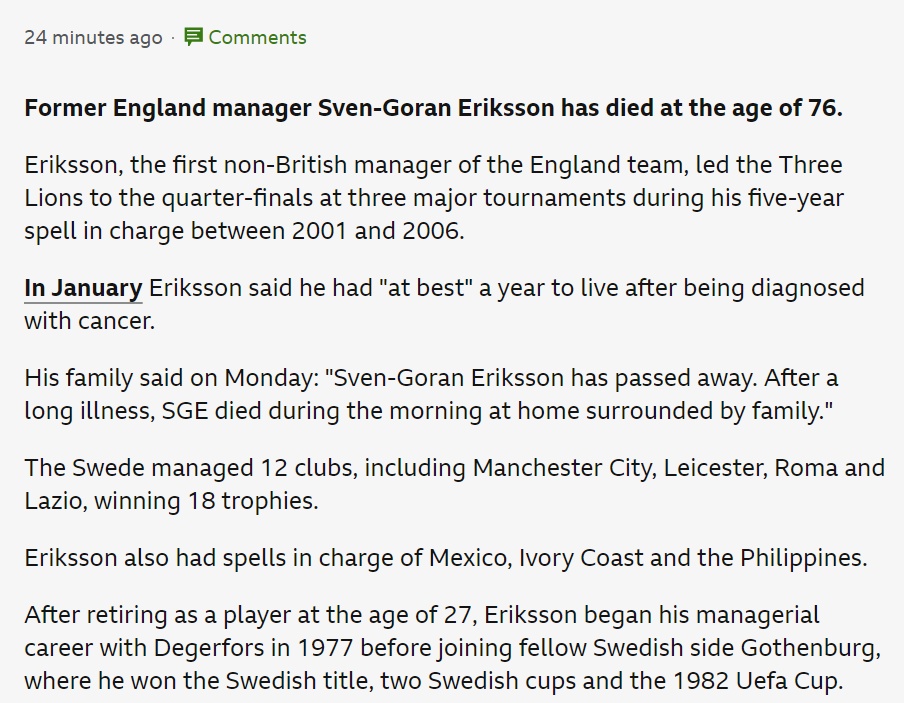Click the green comments speech bubble icon
This screenshot has width=904, height=703.
click(194, 37)
